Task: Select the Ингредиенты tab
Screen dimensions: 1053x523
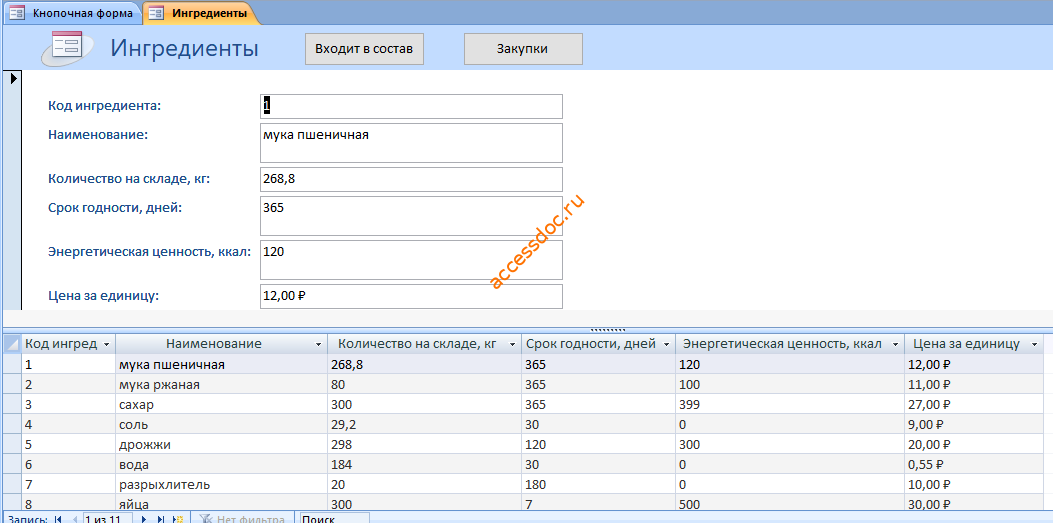Action: click(x=199, y=13)
